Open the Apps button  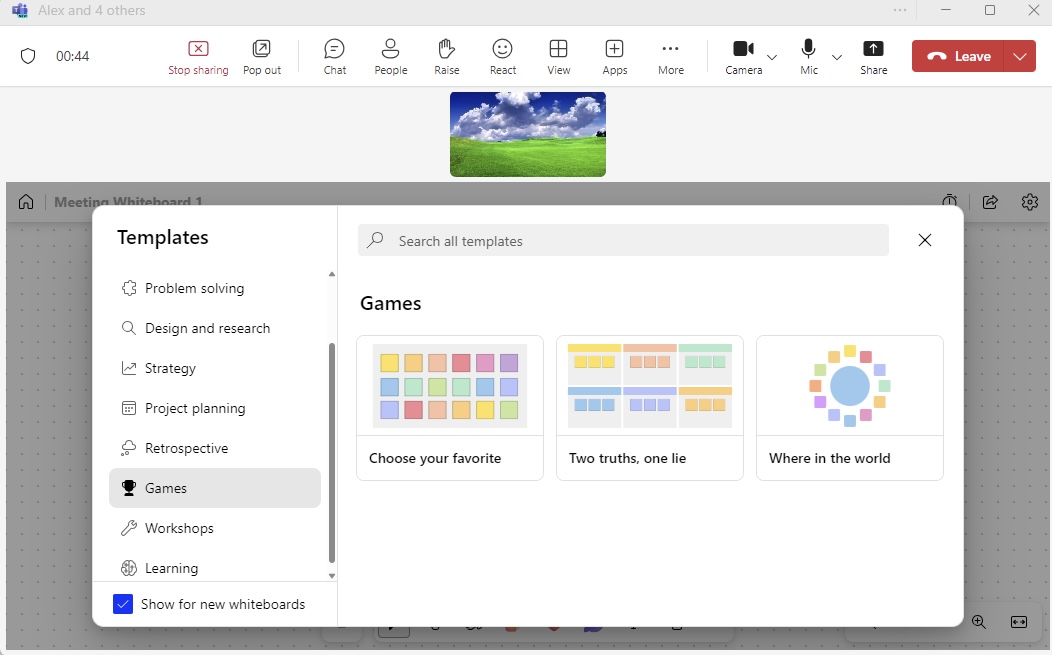615,56
